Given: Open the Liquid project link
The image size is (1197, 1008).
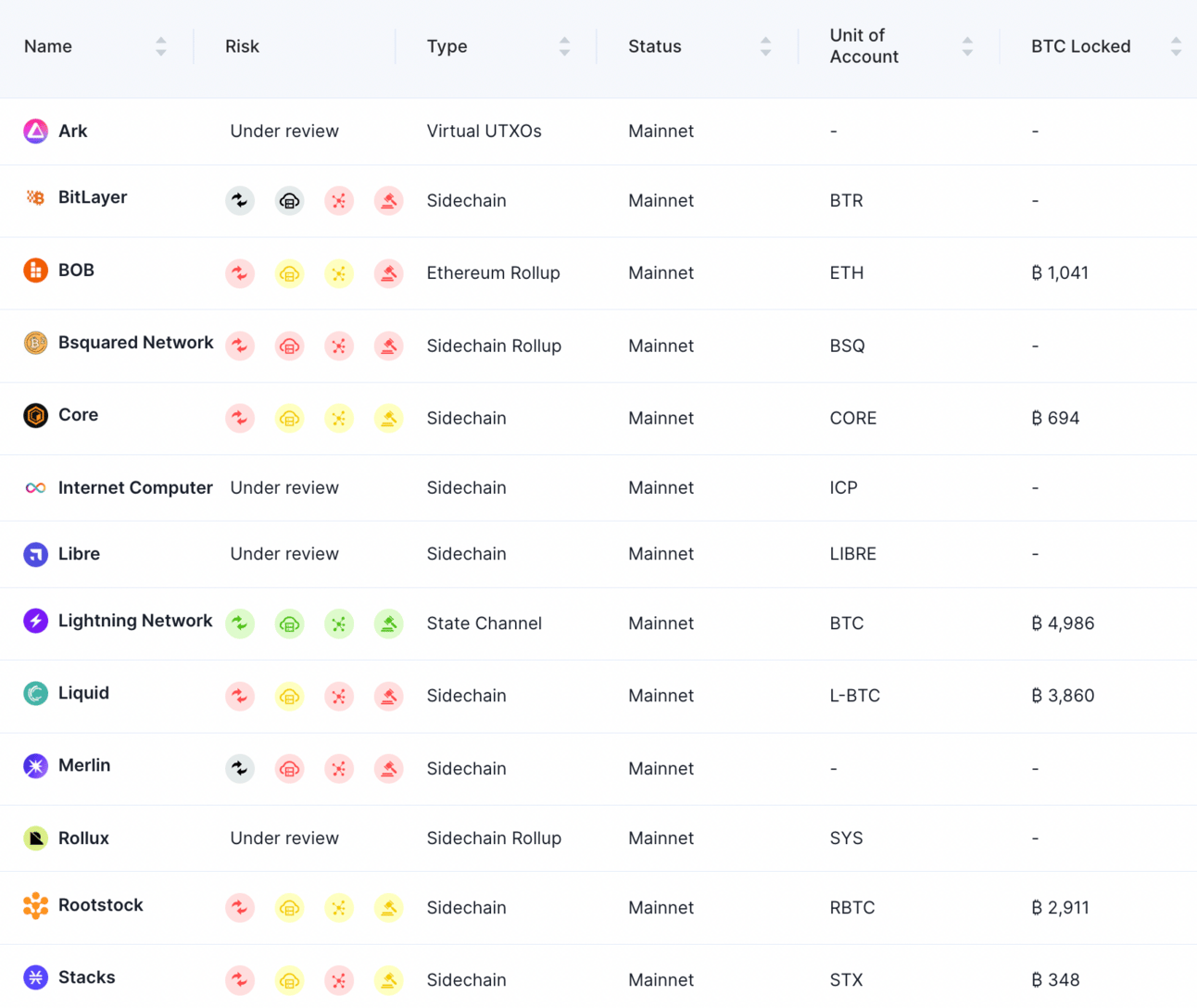Looking at the screenshot, I should 83,693.
